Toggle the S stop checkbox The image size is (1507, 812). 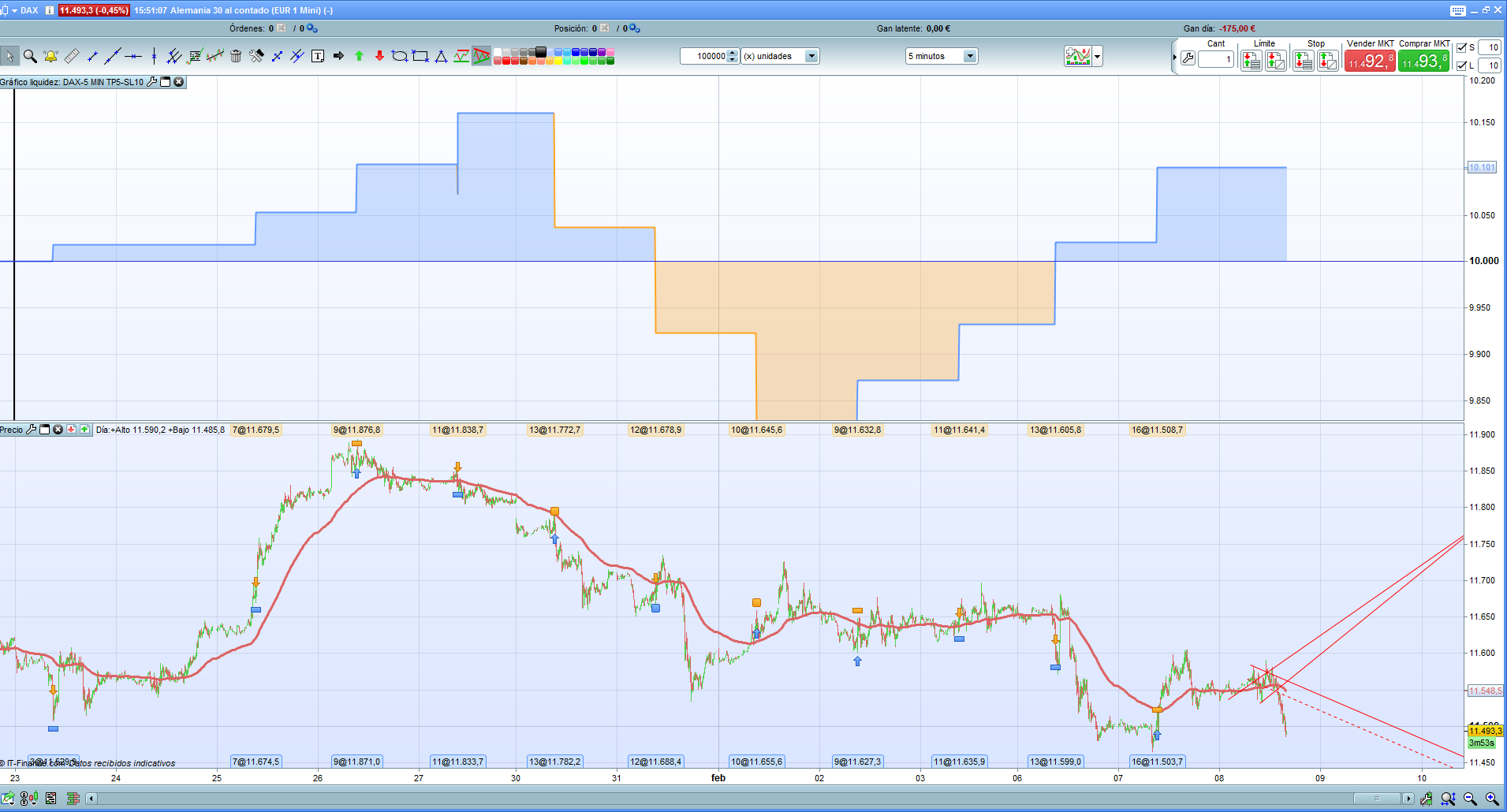pos(1461,47)
